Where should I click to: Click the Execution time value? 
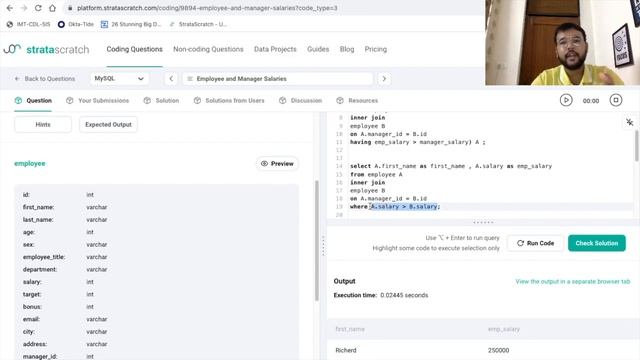(x=404, y=295)
